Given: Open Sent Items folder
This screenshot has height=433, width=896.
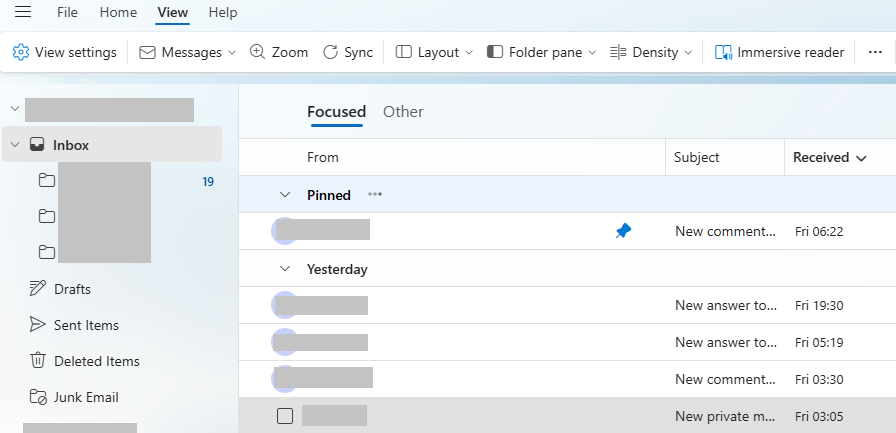Looking at the screenshot, I should [74, 325].
